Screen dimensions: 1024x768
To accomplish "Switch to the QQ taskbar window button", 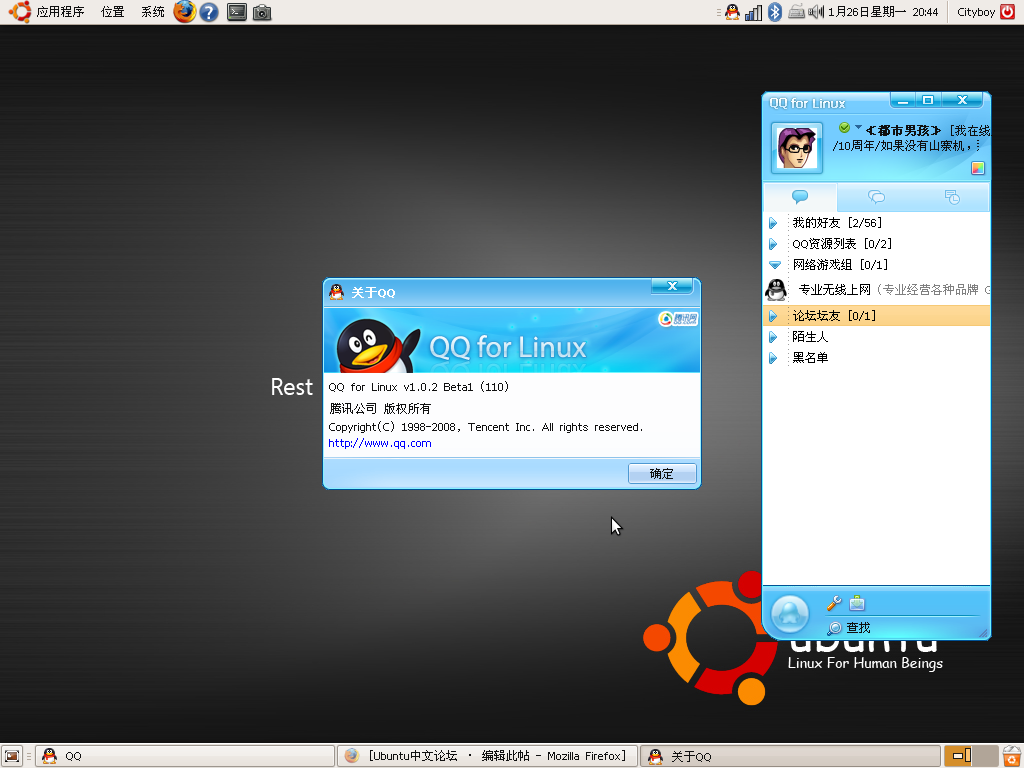I will point(185,756).
